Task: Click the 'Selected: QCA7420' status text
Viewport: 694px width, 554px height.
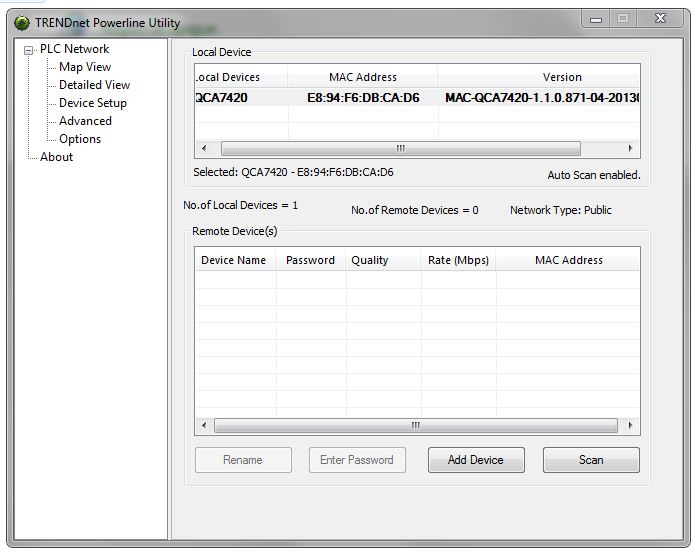Action: [293, 172]
